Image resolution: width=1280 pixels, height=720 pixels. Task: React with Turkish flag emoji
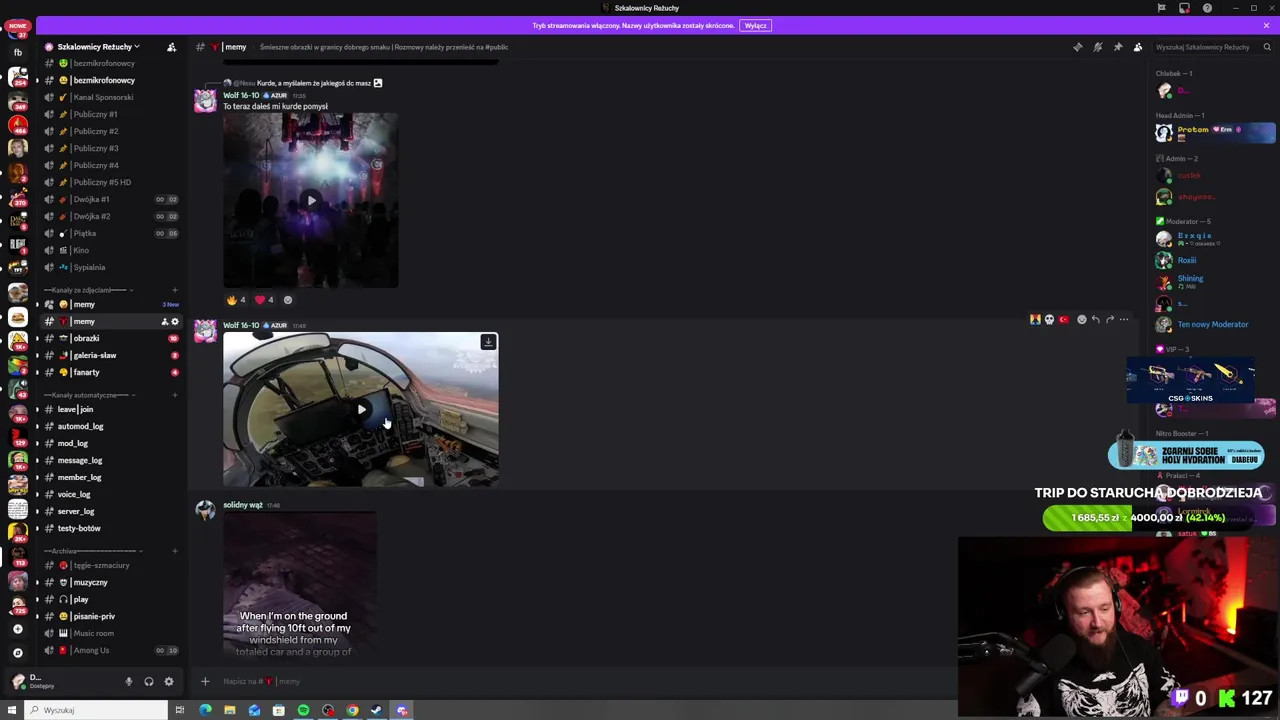(1063, 320)
